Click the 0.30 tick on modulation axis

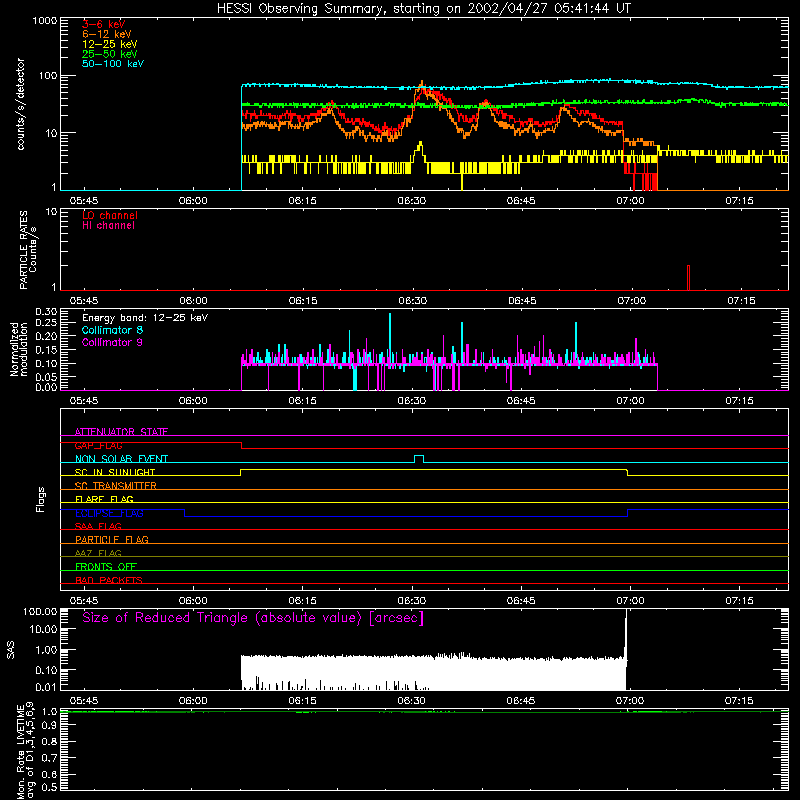(x=46, y=312)
